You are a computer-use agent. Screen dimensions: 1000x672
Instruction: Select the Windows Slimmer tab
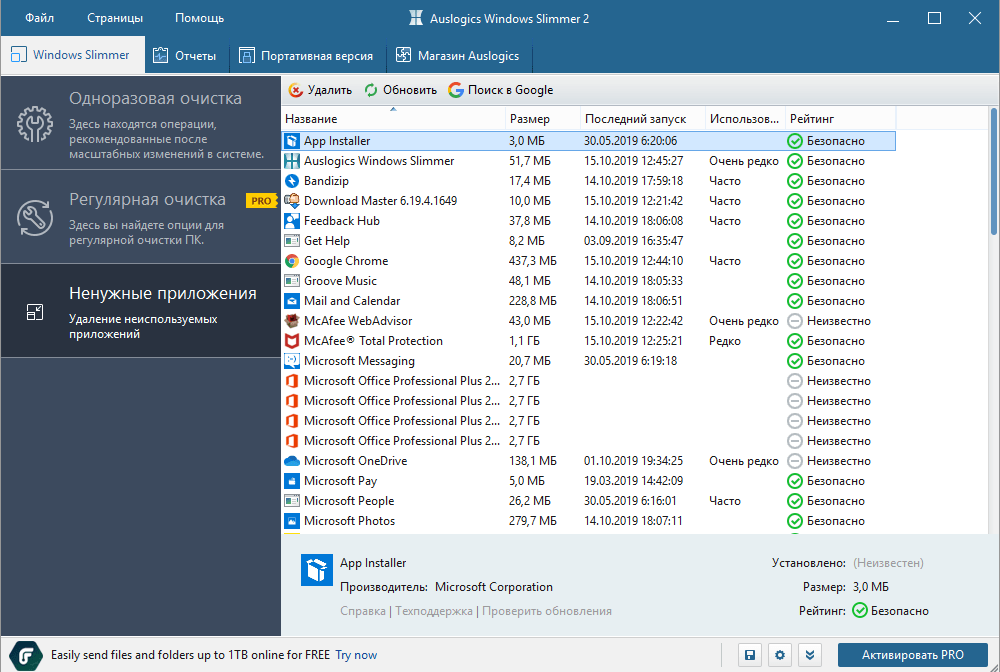72,55
